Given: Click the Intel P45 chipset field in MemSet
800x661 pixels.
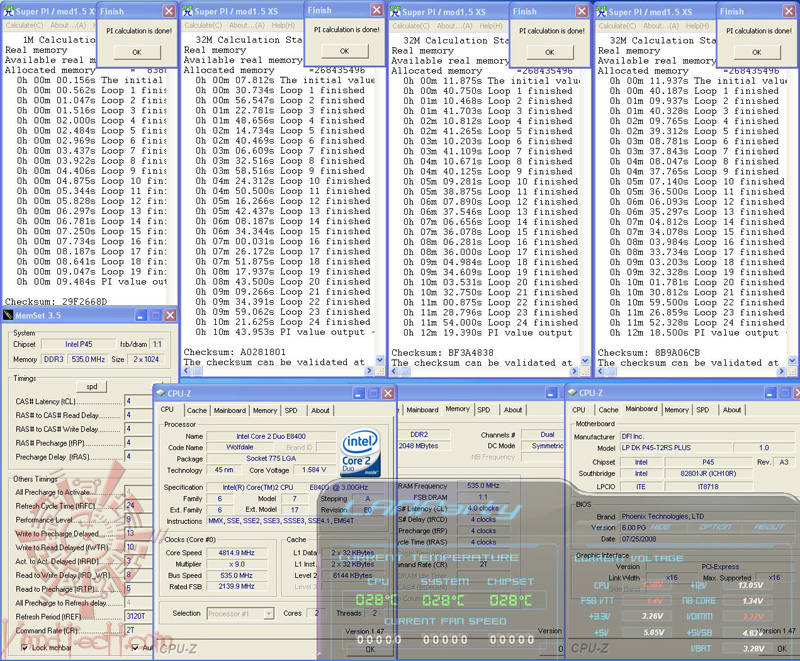Looking at the screenshot, I should [x=79, y=344].
